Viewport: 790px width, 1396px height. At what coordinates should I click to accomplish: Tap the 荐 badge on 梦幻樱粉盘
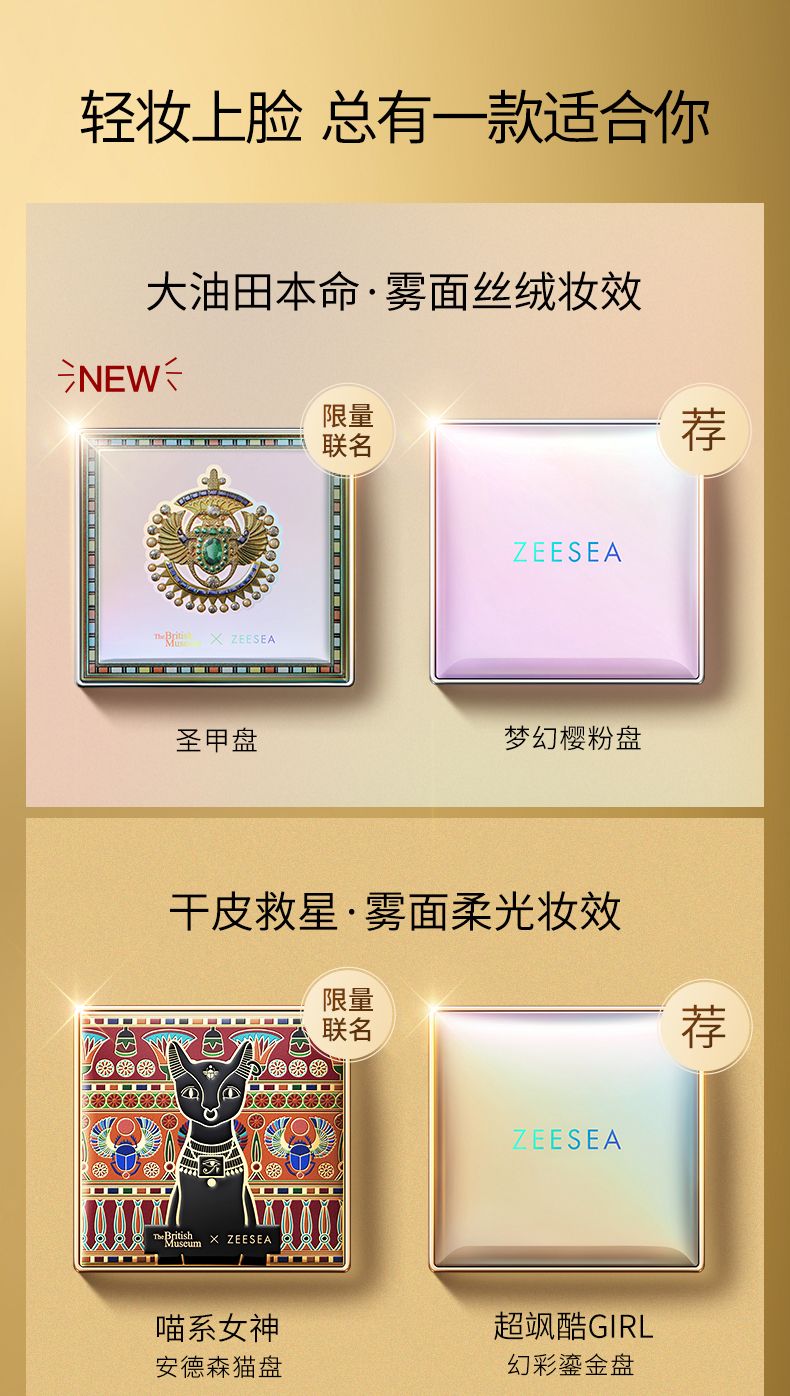[704, 429]
